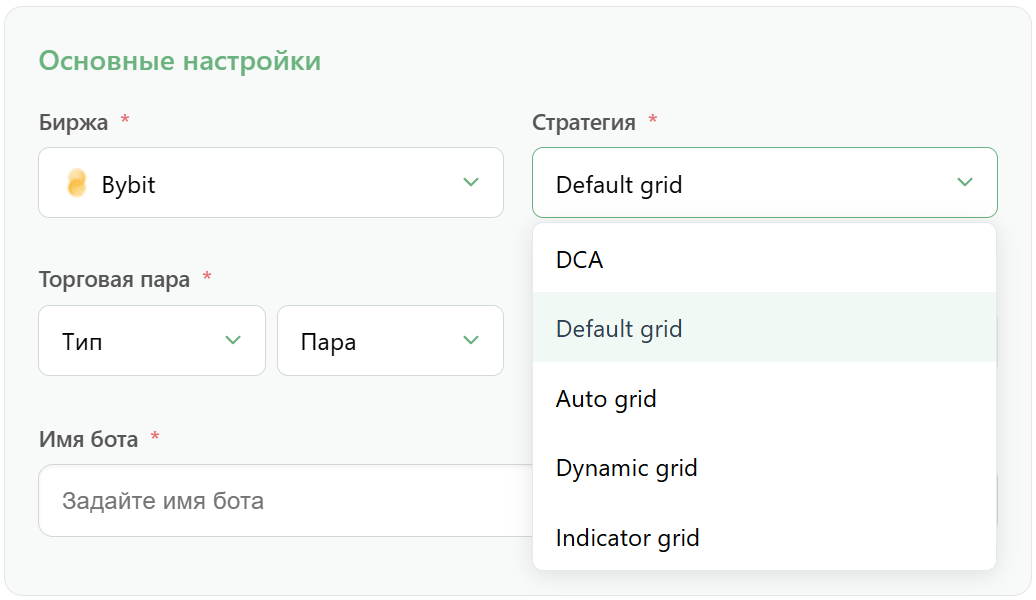Click the Торговая пара label
The height and width of the screenshot is (600, 1036).
point(114,280)
